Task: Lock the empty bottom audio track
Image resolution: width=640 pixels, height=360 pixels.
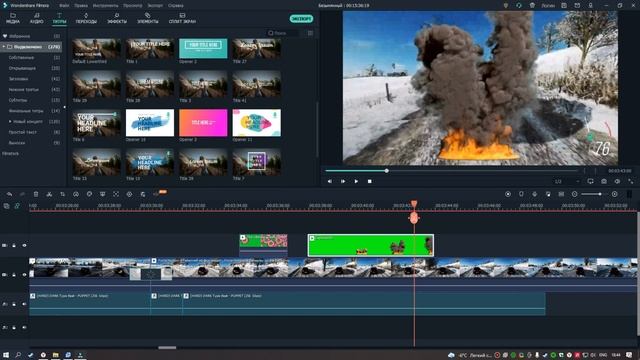Action: point(14,327)
